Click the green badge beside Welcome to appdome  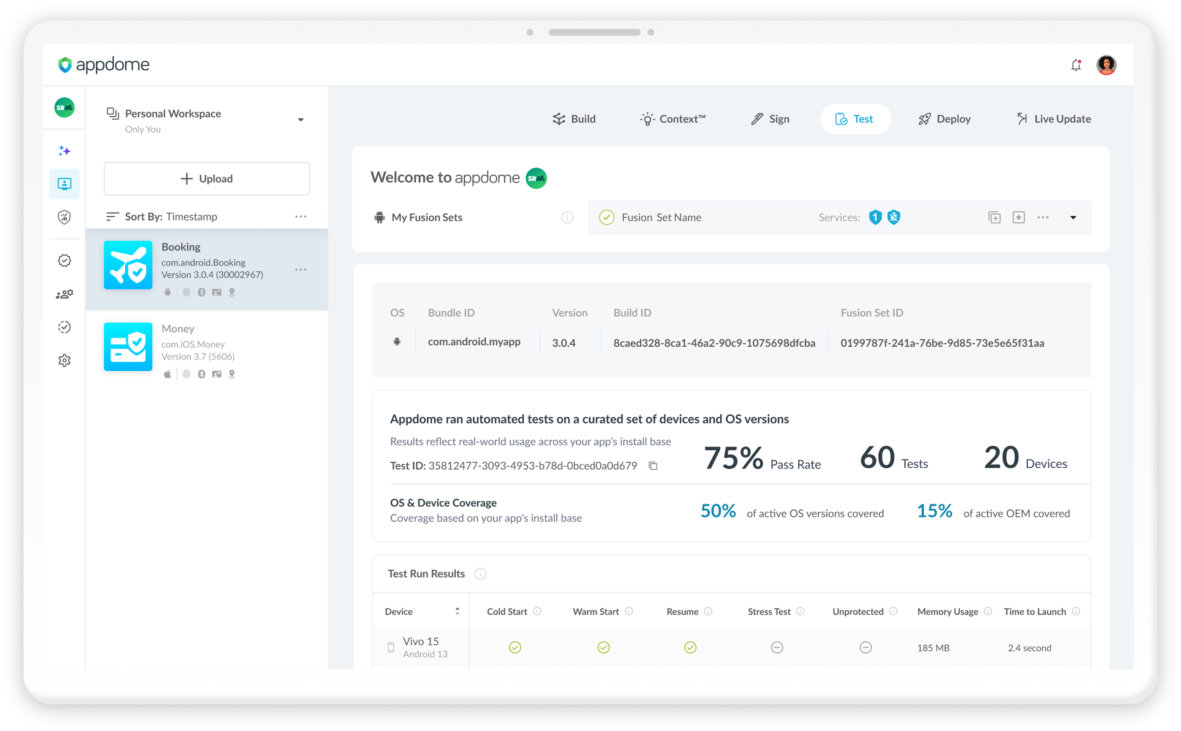click(x=536, y=178)
